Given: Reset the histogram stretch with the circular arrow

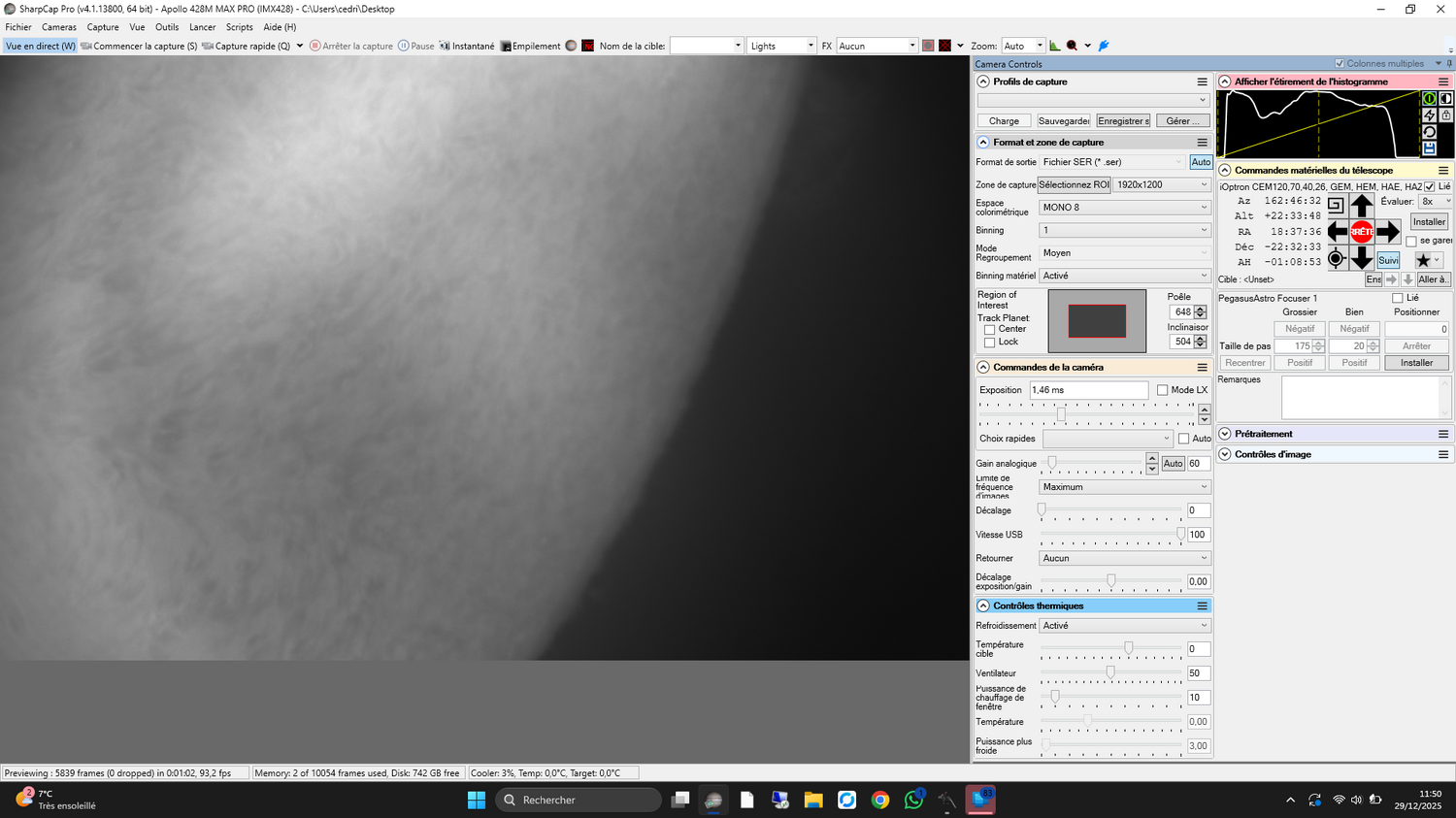Looking at the screenshot, I should pos(1430,132).
